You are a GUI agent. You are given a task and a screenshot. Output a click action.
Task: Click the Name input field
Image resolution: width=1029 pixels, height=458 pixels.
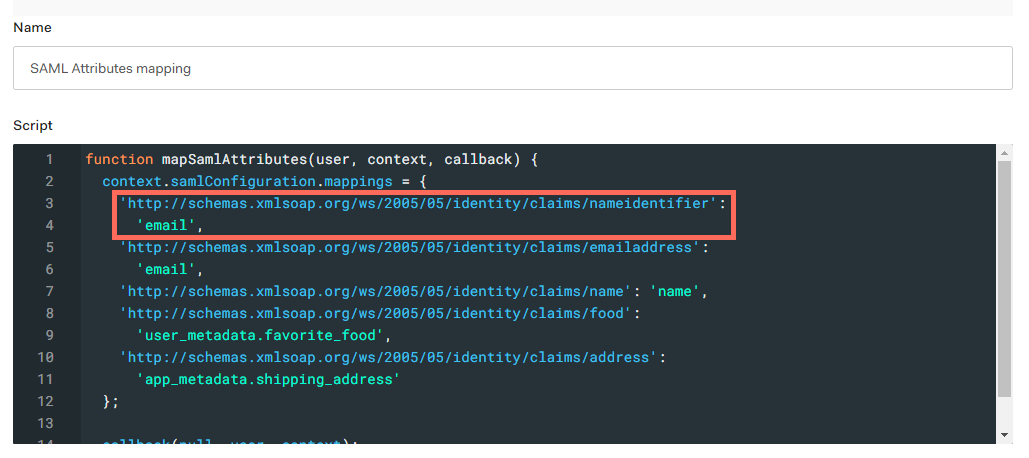(513, 68)
